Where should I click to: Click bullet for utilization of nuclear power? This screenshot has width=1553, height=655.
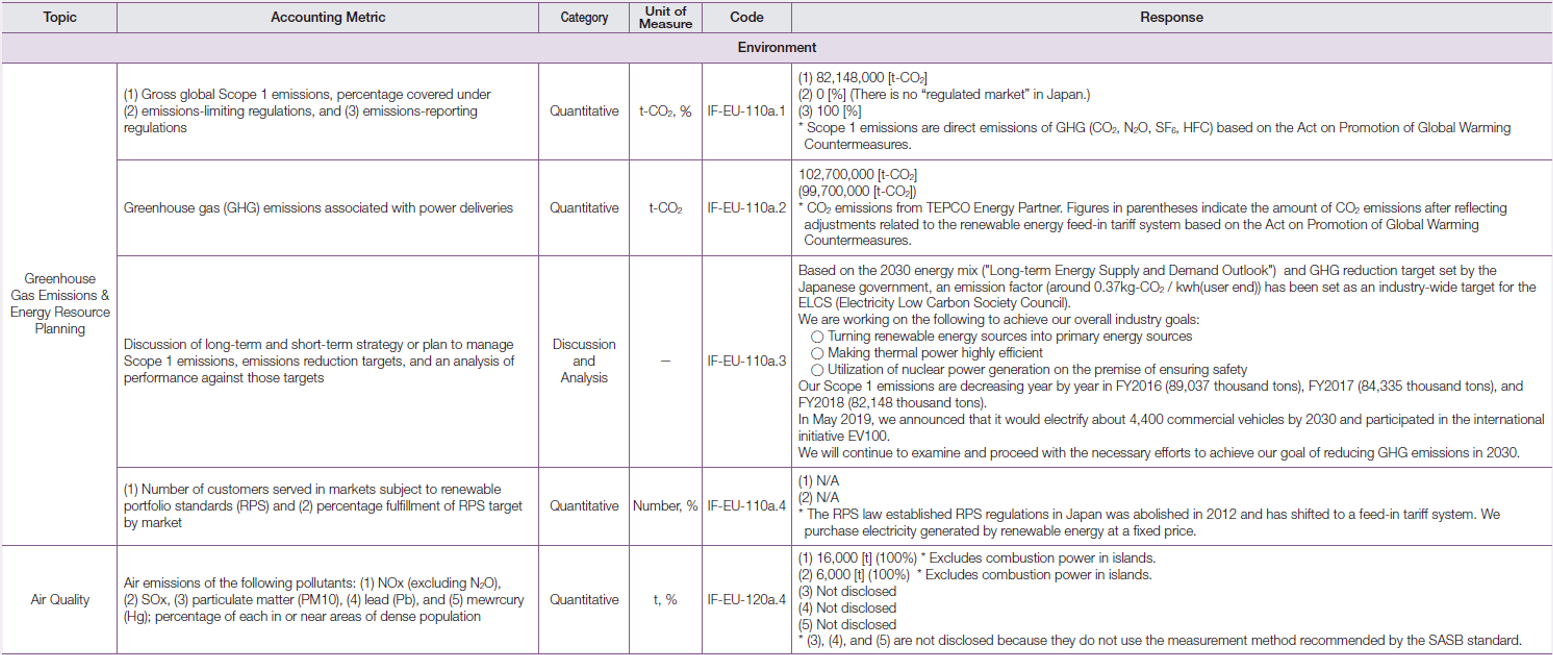point(819,367)
